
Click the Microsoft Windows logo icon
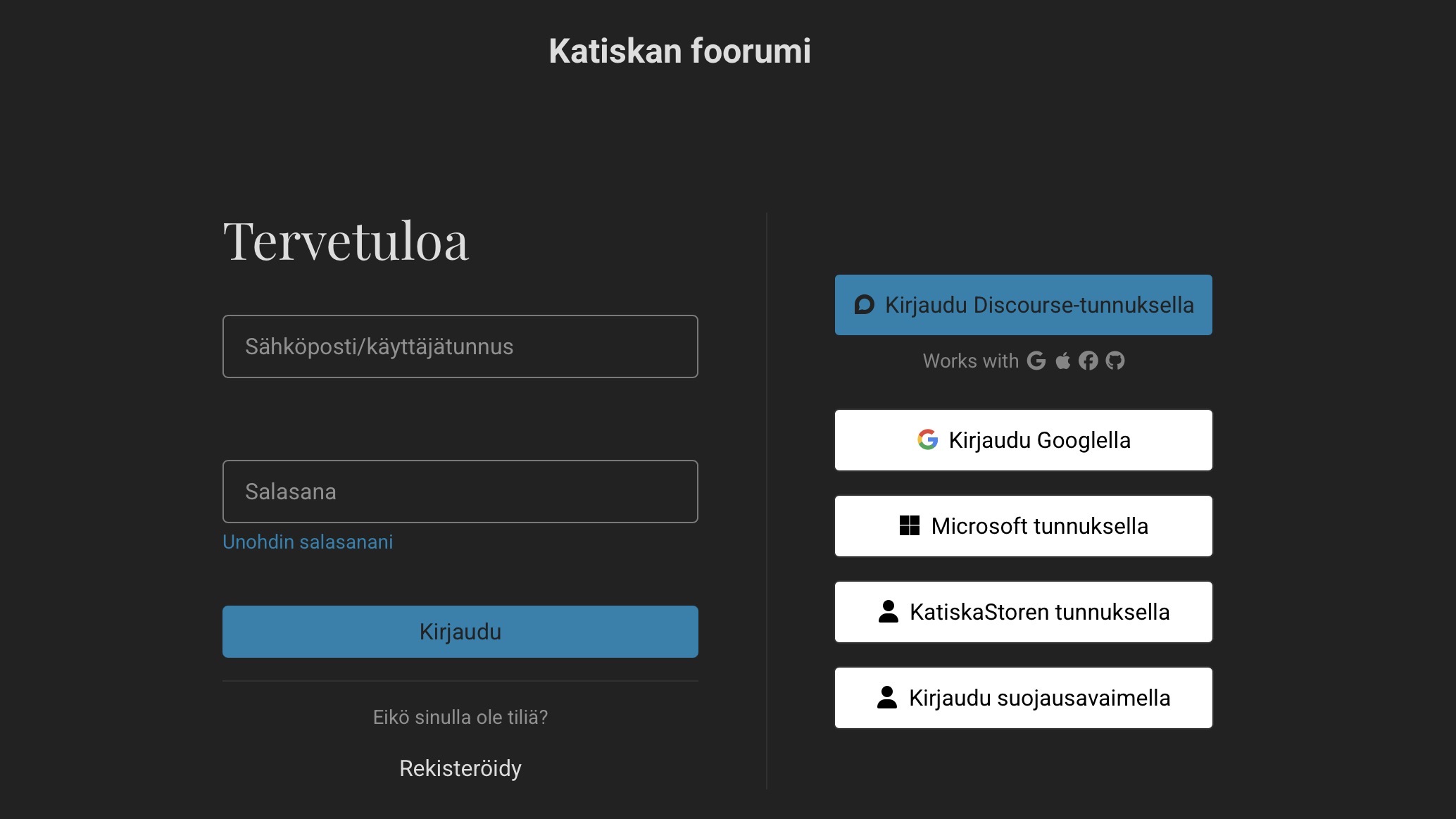[x=910, y=525]
